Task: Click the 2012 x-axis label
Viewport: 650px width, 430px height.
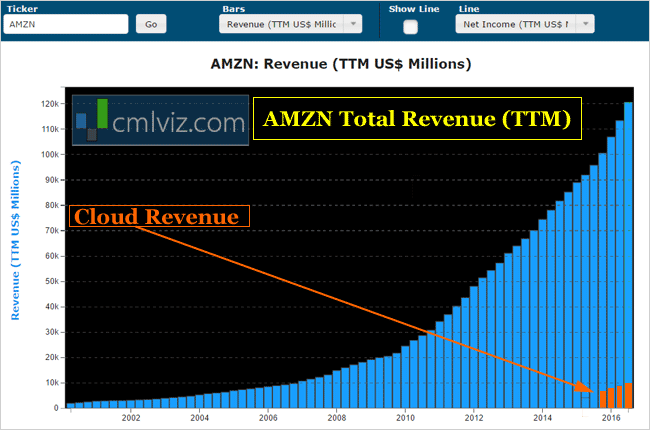Action: pyautogui.click(x=474, y=418)
